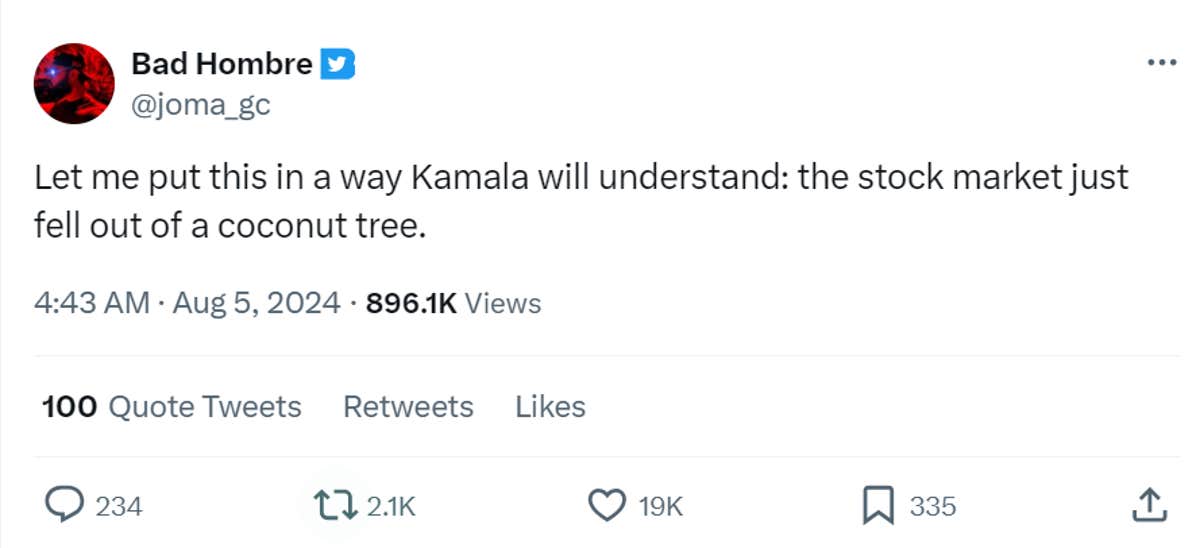Click the 2.1K retweet count
The height and width of the screenshot is (548, 1200).
click(x=391, y=507)
